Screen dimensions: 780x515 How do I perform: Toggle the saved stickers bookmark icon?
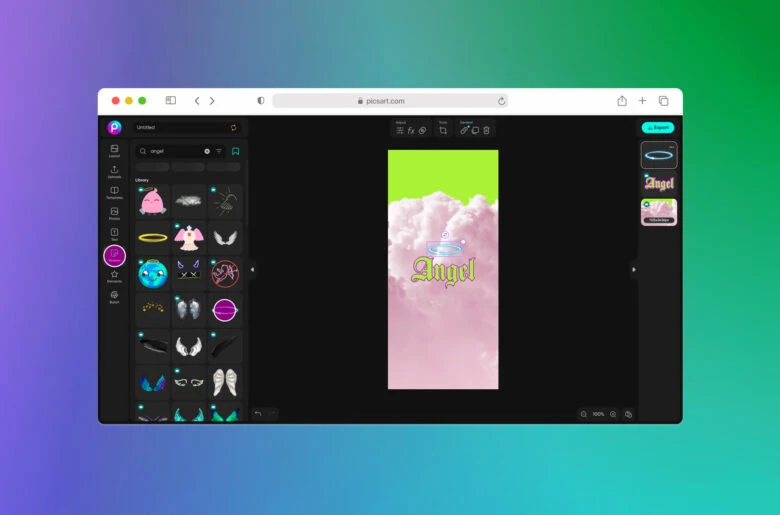click(x=236, y=151)
